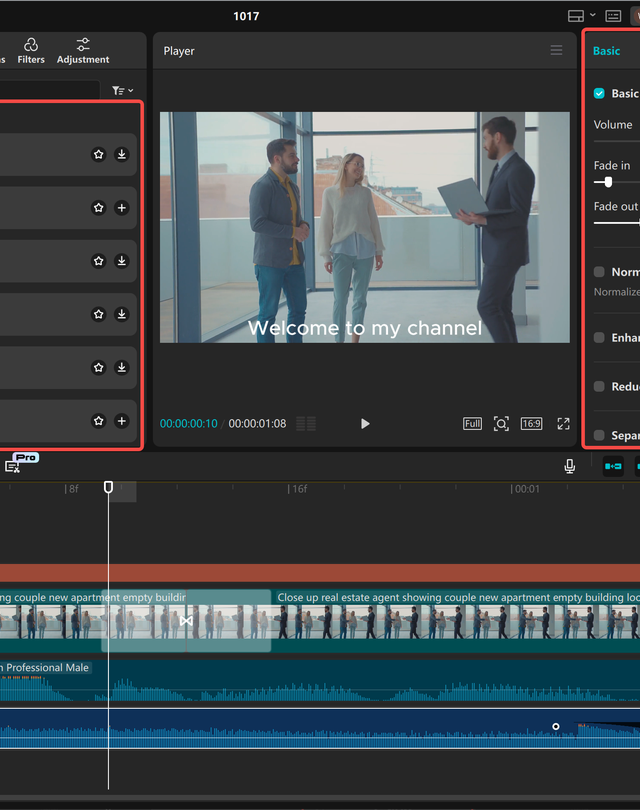Click the Full quality preview button
The height and width of the screenshot is (810, 640).
tap(472, 424)
